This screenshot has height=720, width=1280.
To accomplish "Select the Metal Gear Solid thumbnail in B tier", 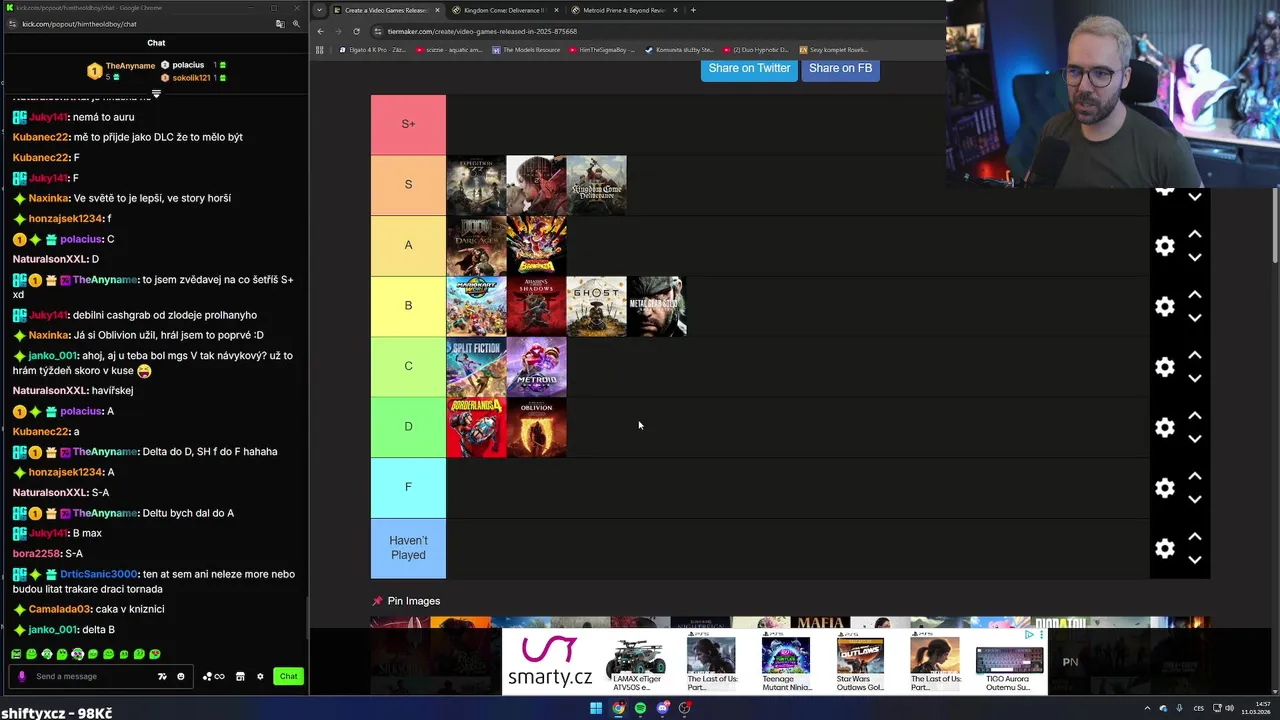I will pyautogui.click(x=656, y=306).
